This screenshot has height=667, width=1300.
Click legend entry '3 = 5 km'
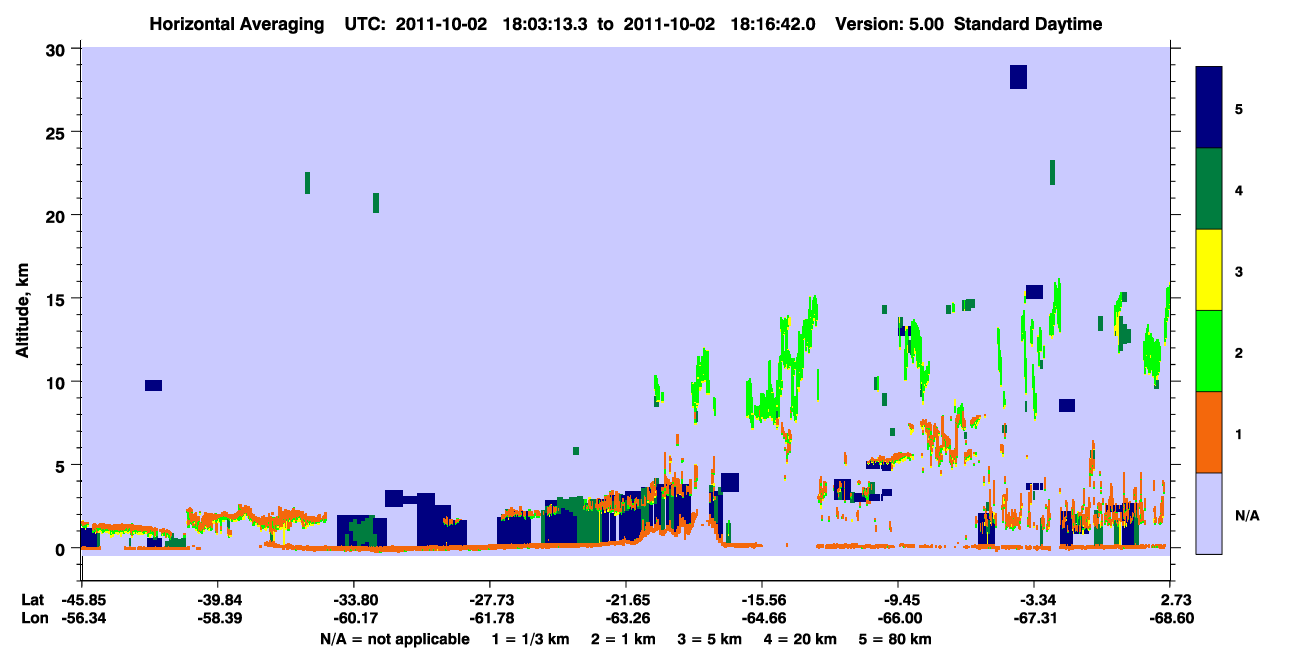click(712, 639)
